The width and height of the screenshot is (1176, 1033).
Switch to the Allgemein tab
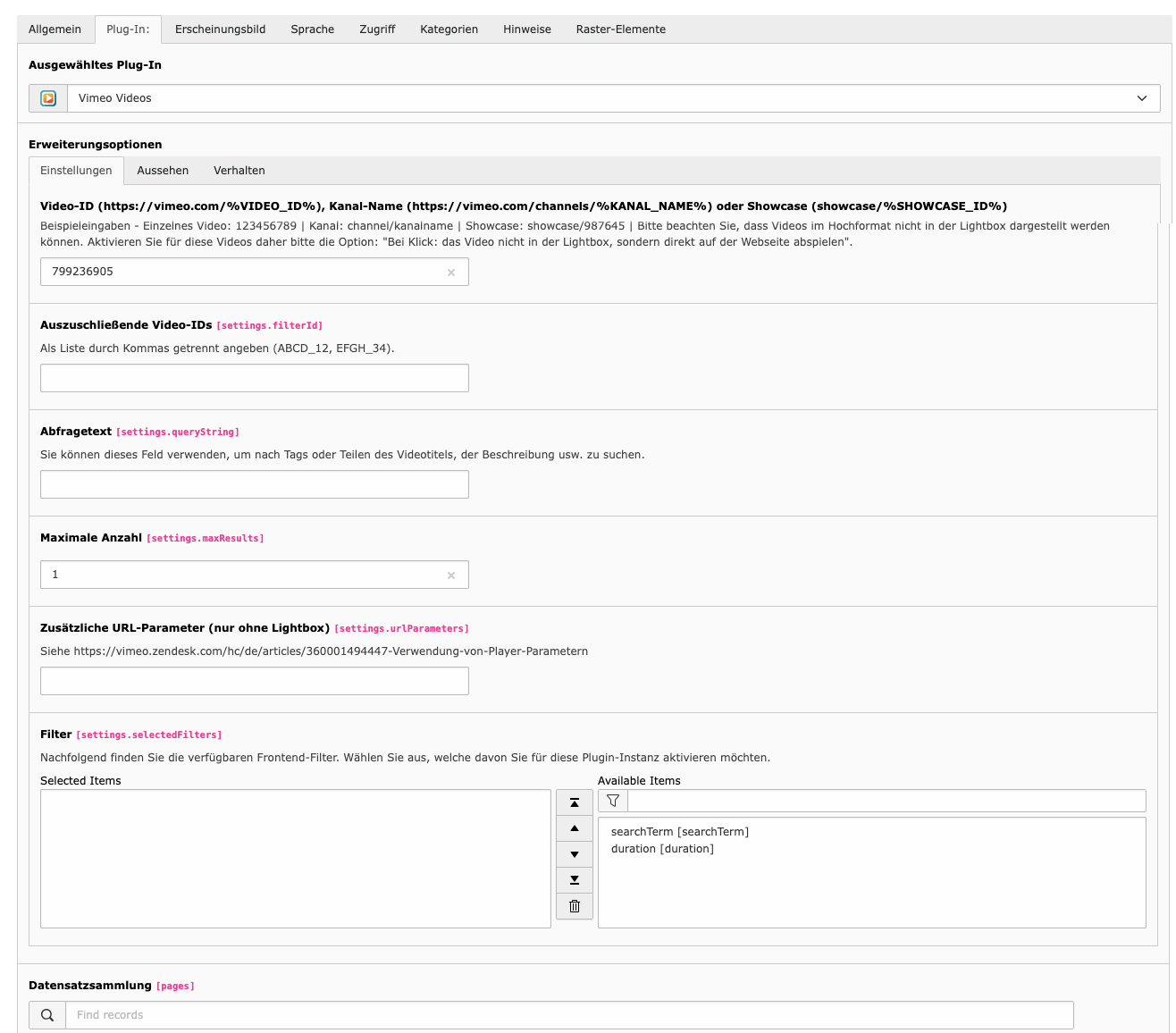[x=55, y=29]
